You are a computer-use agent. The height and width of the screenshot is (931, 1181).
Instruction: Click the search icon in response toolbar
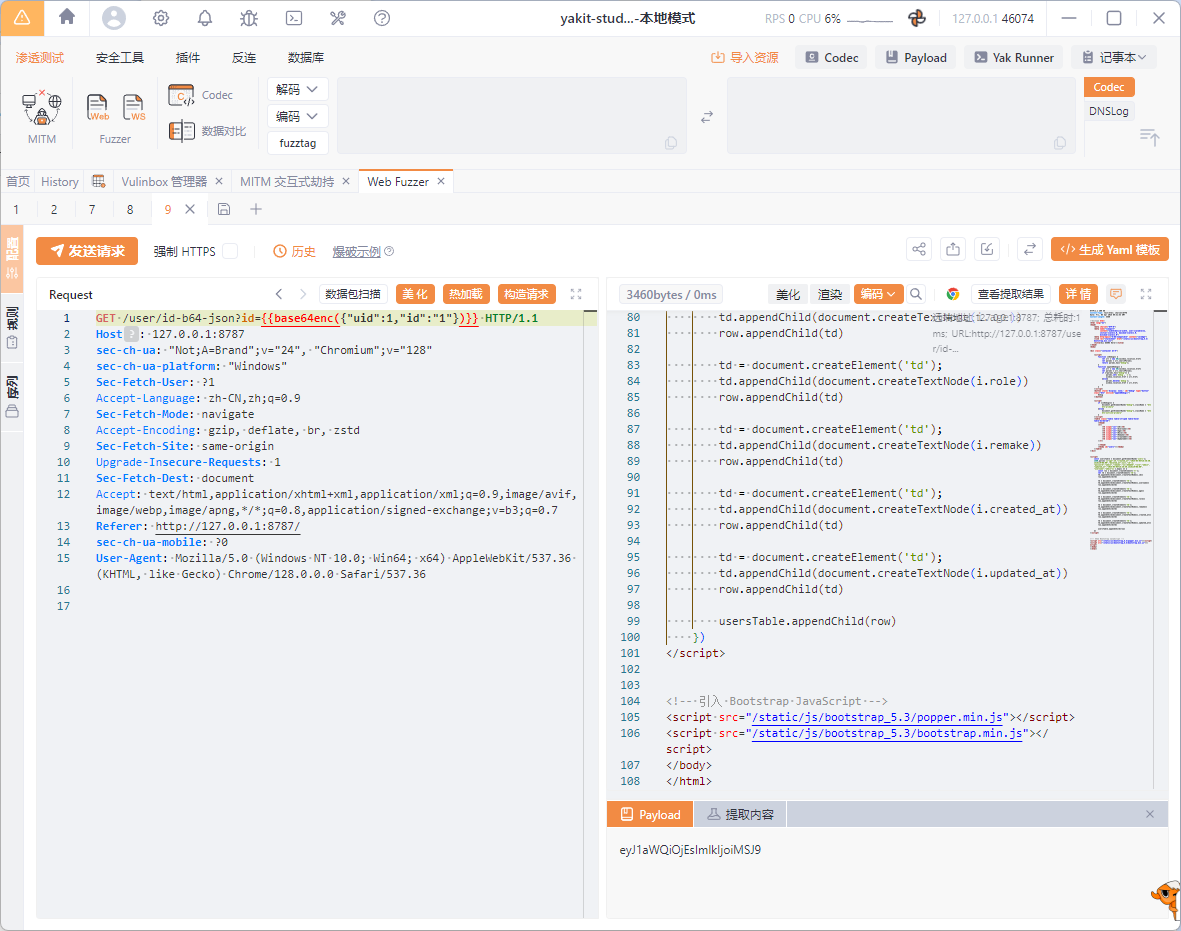(x=916, y=294)
